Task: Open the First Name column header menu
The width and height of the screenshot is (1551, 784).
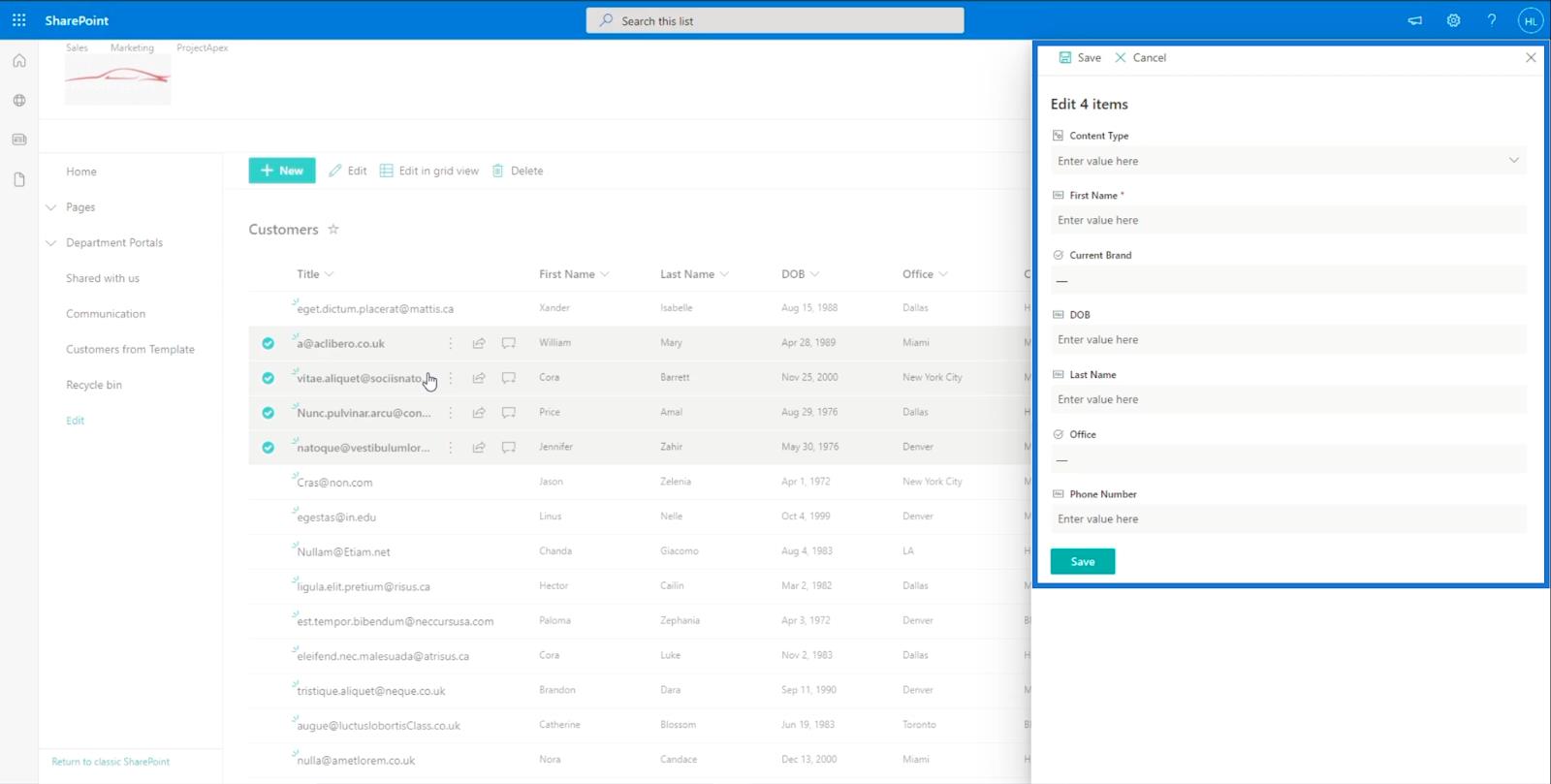Action: [x=574, y=274]
